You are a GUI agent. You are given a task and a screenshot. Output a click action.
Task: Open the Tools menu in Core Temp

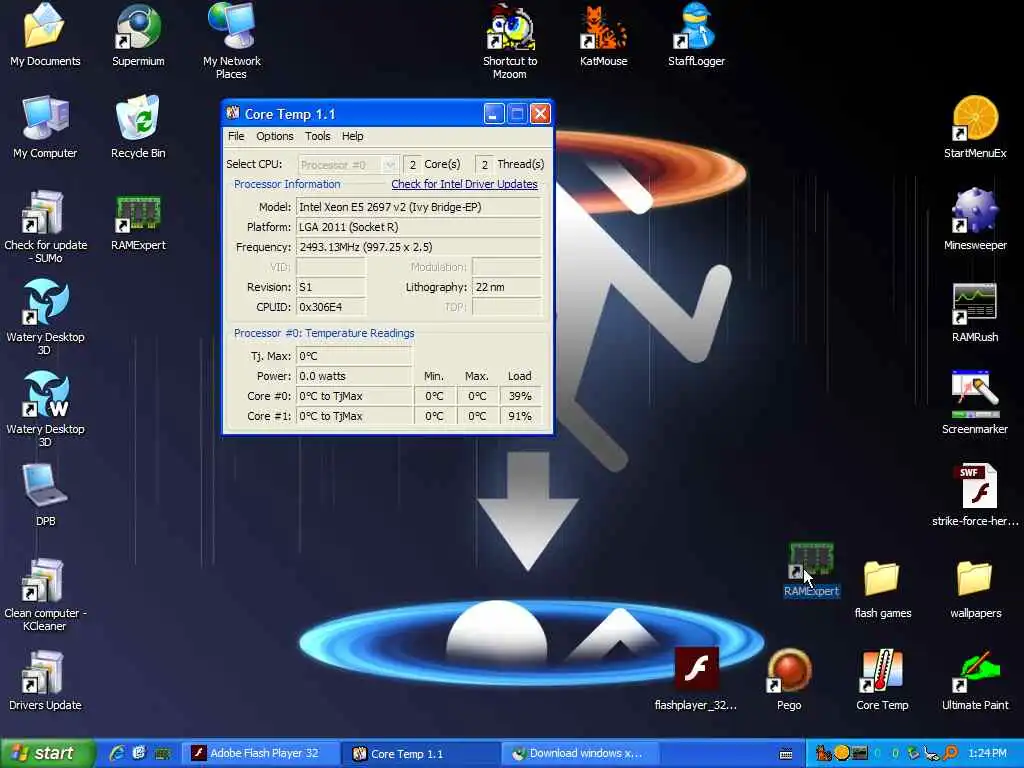pyautogui.click(x=317, y=136)
